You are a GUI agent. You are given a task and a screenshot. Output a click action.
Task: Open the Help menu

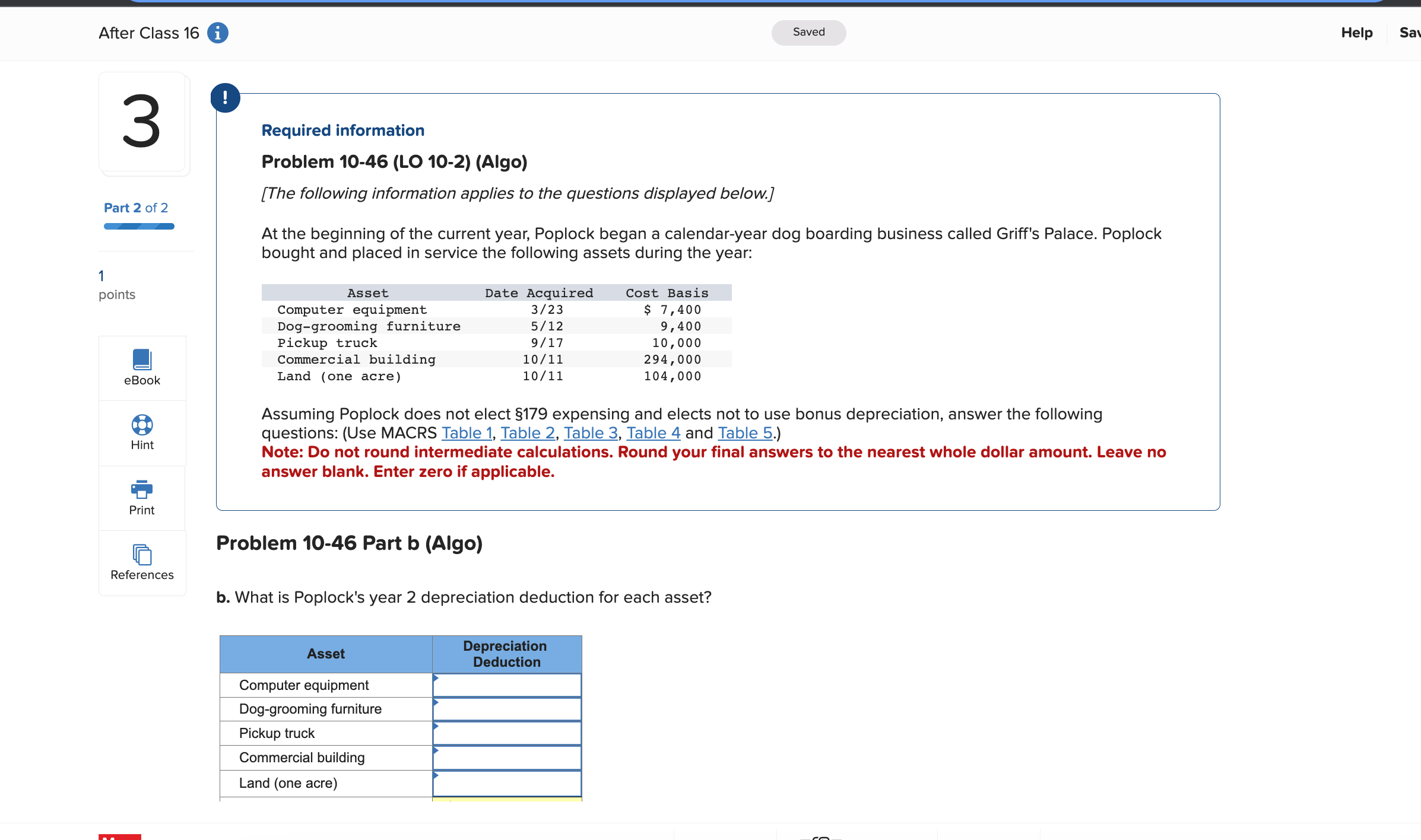point(1356,33)
